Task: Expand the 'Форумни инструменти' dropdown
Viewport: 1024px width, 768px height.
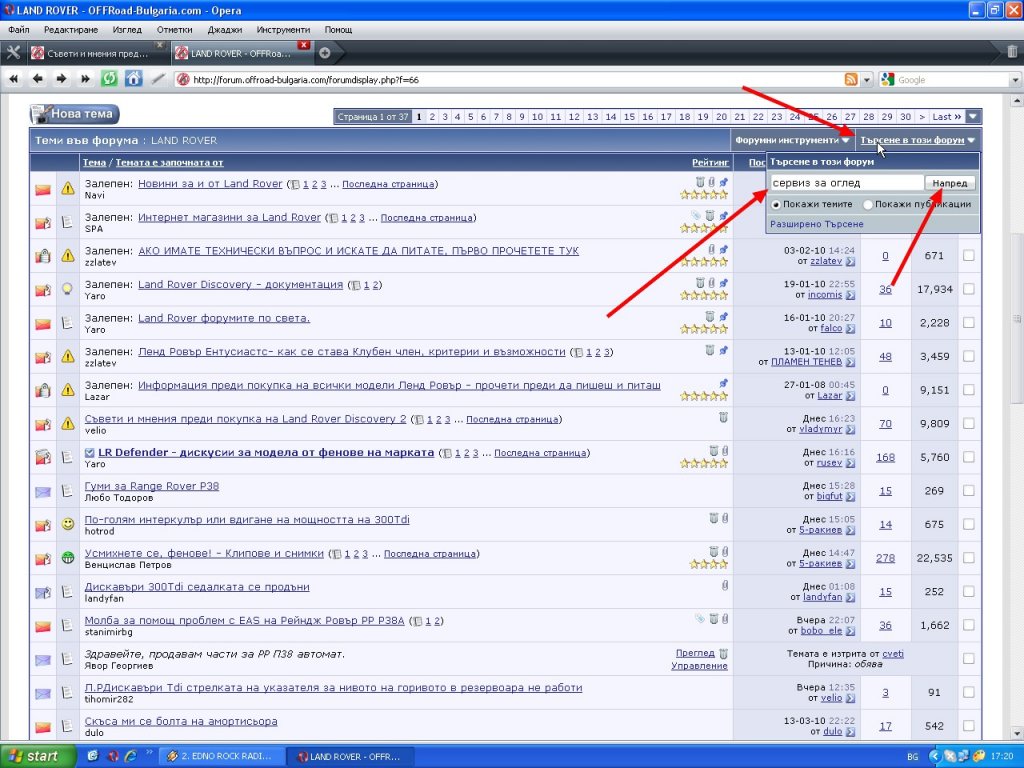Action: click(792, 140)
